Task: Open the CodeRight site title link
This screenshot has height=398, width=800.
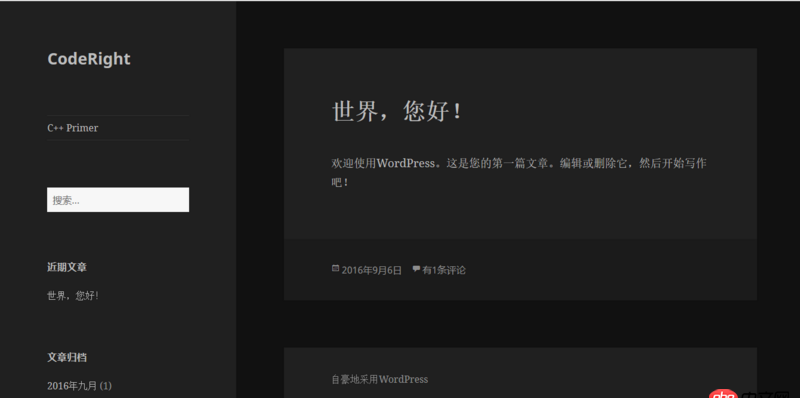Action: (x=89, y=59)
